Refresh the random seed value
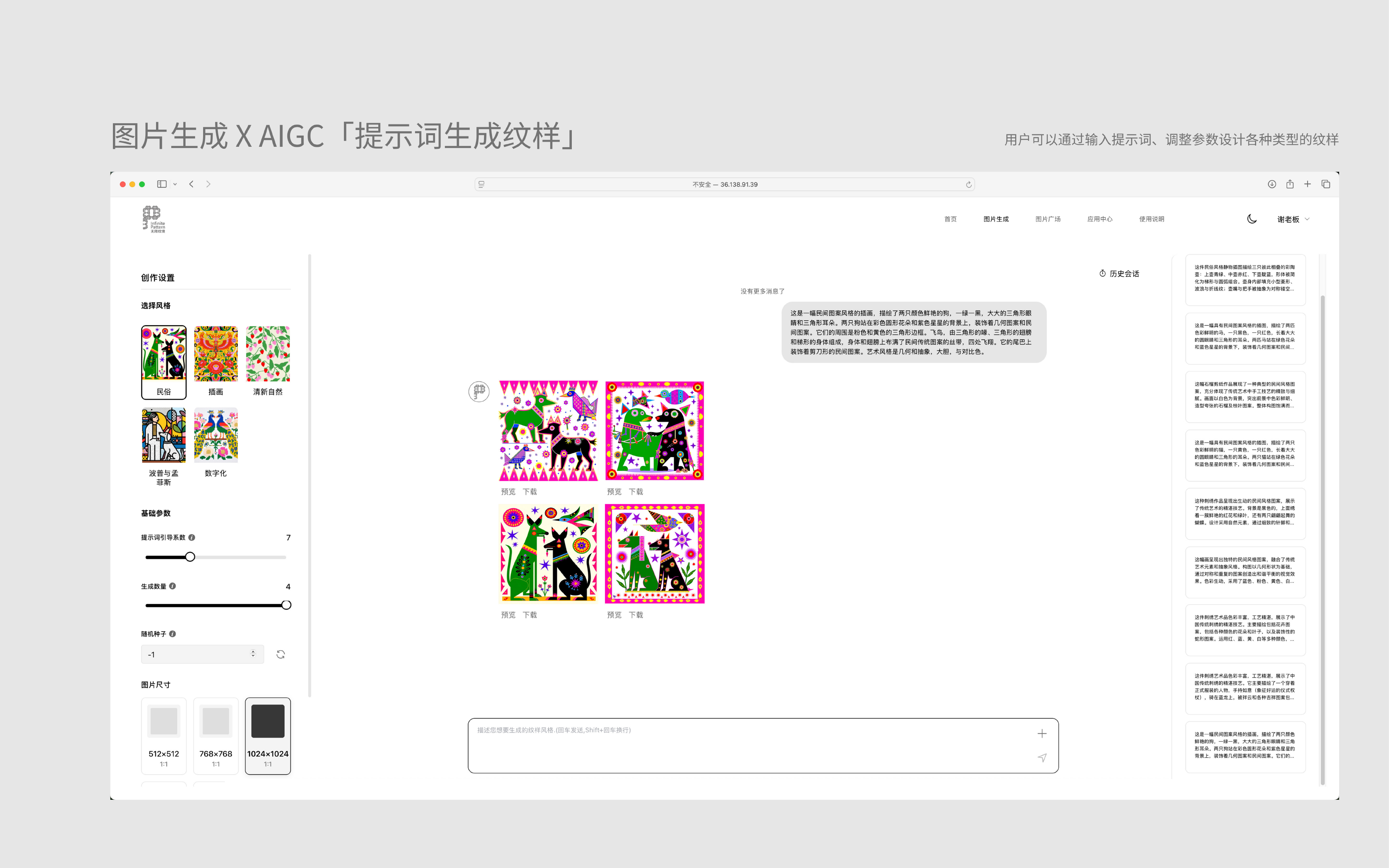 281,655
